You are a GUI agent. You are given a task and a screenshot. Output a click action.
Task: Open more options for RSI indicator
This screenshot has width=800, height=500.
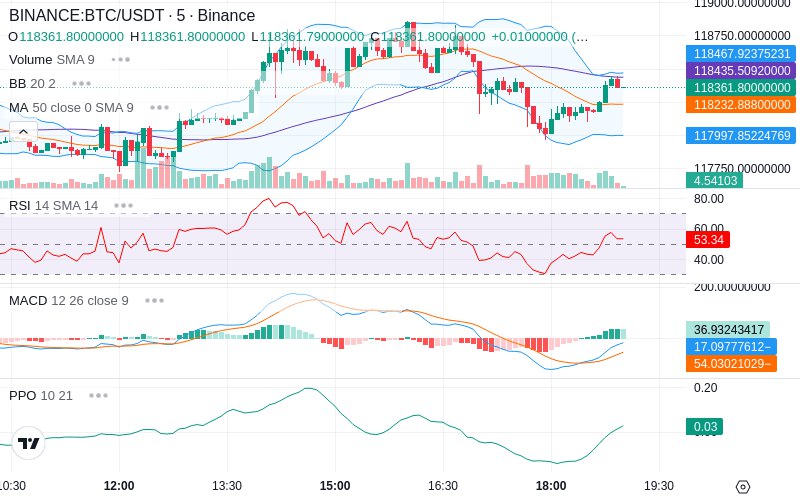[x=123, y=206]
